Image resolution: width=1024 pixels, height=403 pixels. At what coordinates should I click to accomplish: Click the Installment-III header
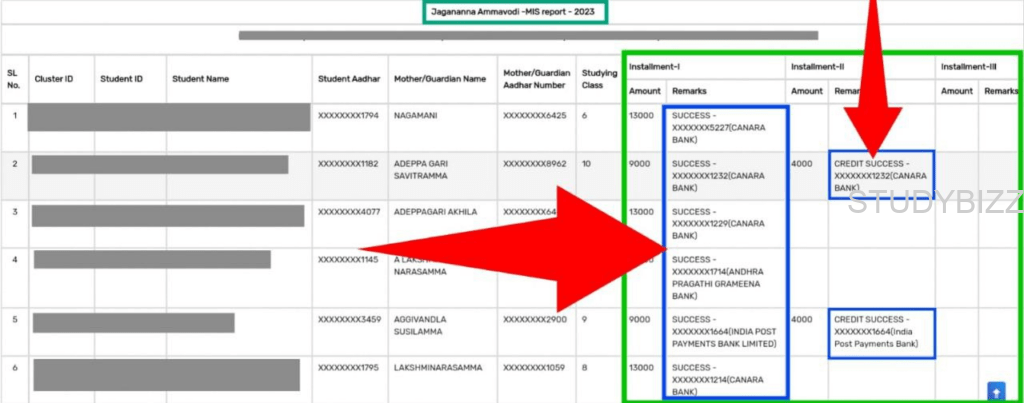click(x=966, y=66)
